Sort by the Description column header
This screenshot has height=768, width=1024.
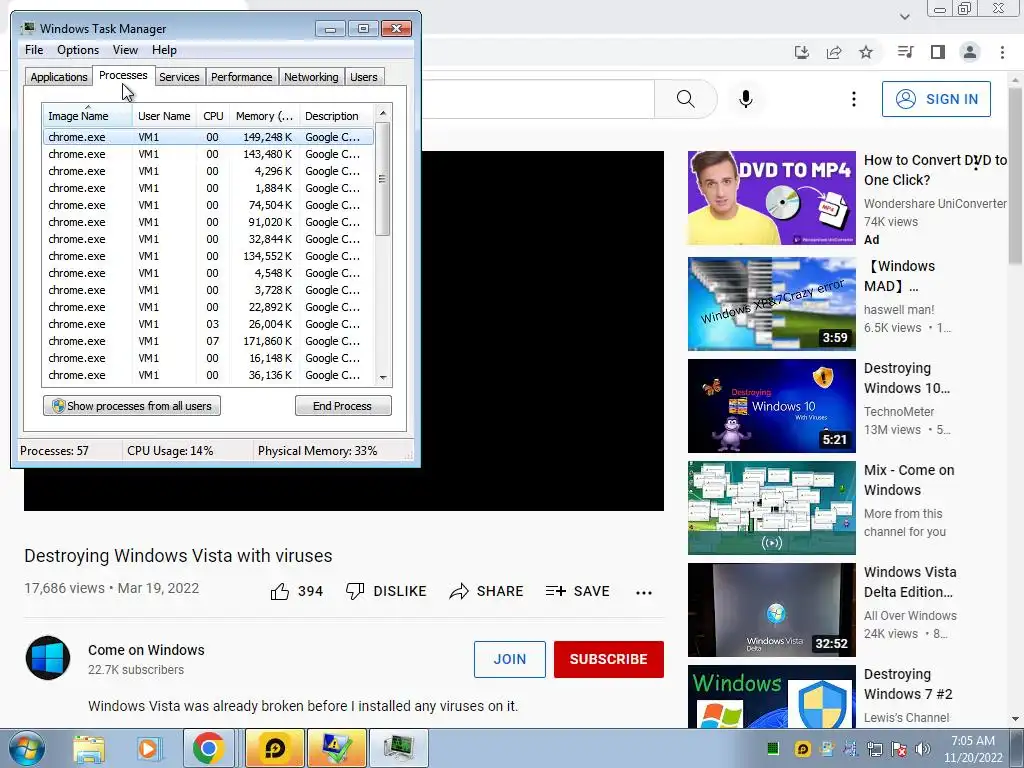(x=336, y=116)
